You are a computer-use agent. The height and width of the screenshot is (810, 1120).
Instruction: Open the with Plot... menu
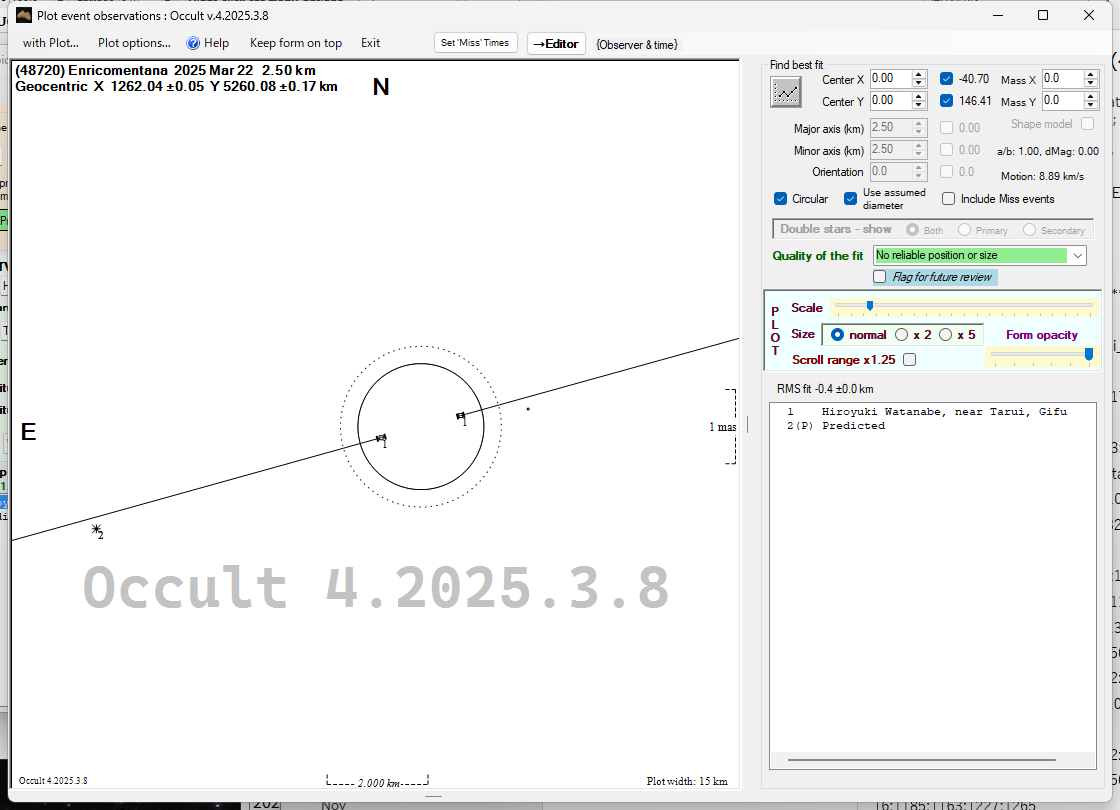pyautogui.click(x=50, y=43)
